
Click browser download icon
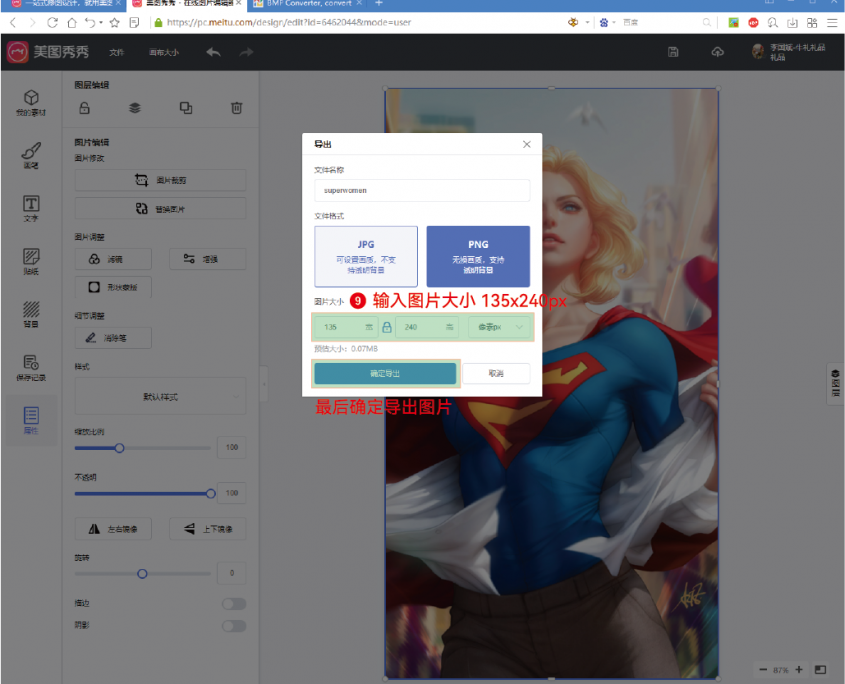(x=792, y=23)
